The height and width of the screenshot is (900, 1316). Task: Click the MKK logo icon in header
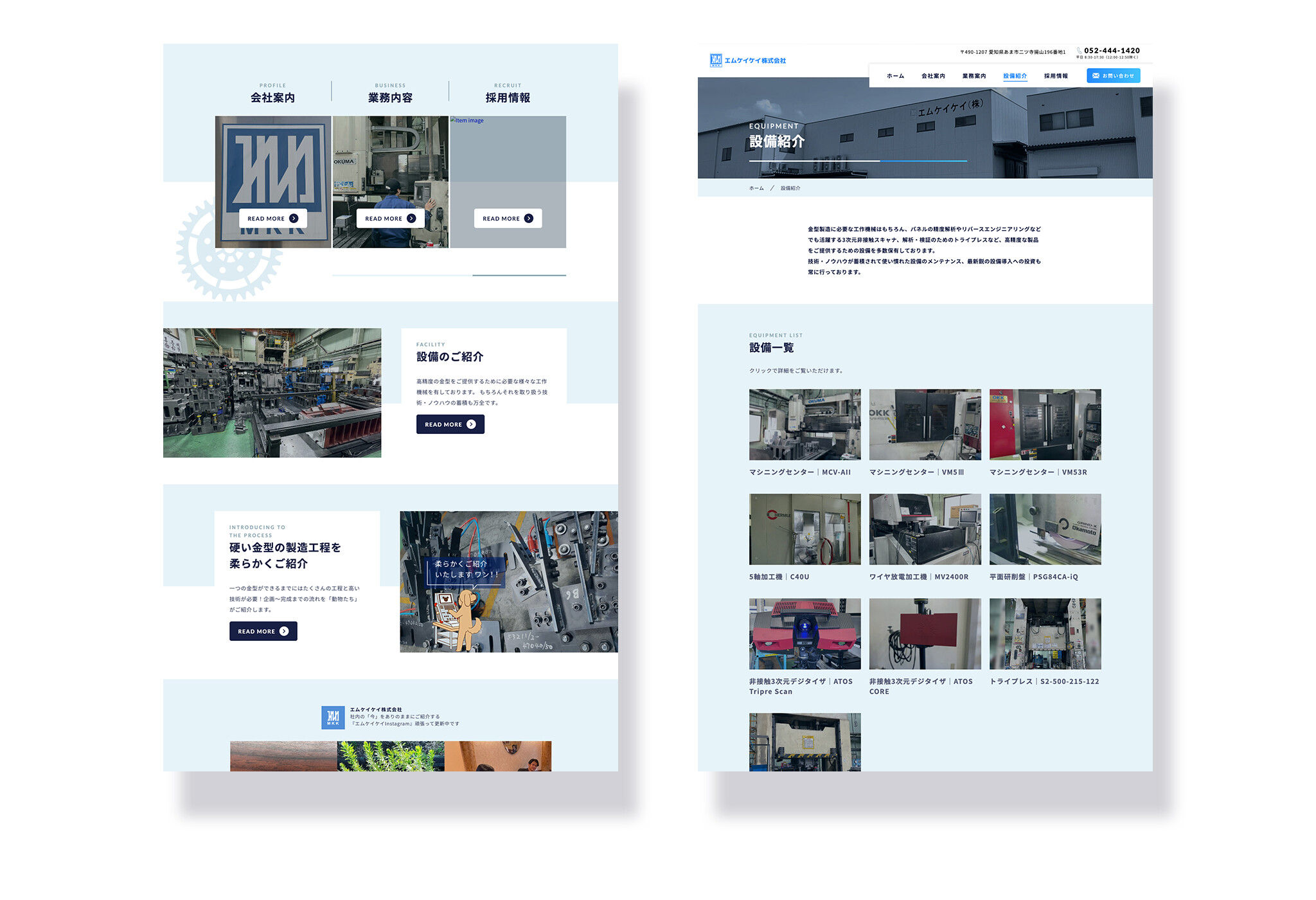coord(716,60)
